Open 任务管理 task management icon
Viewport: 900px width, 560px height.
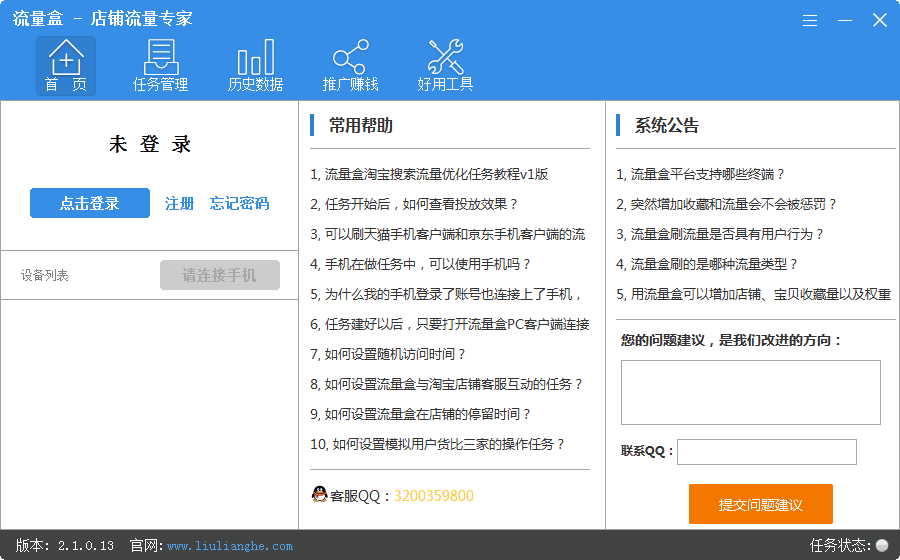(x=161, y=59)
